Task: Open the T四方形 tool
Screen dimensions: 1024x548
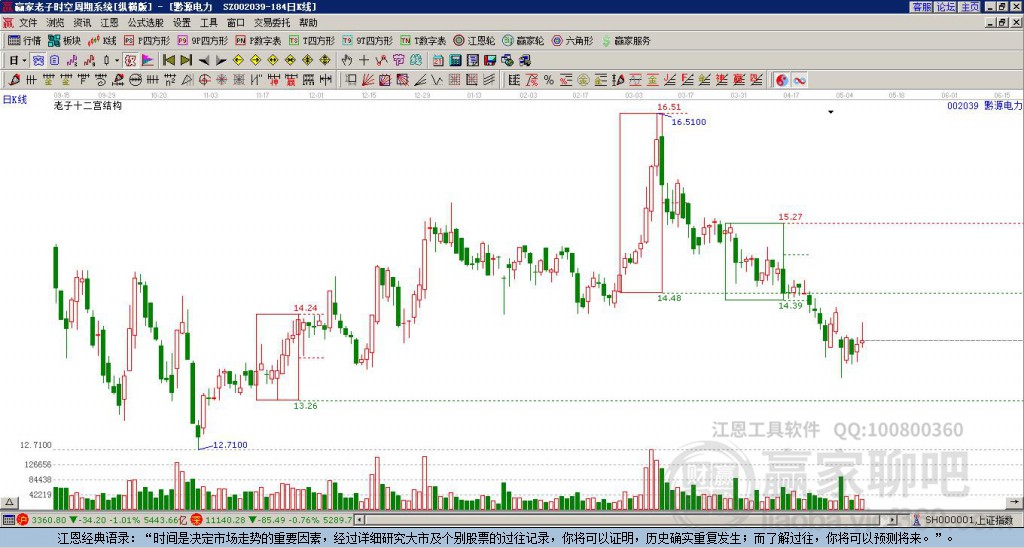Action: (312, 40)
